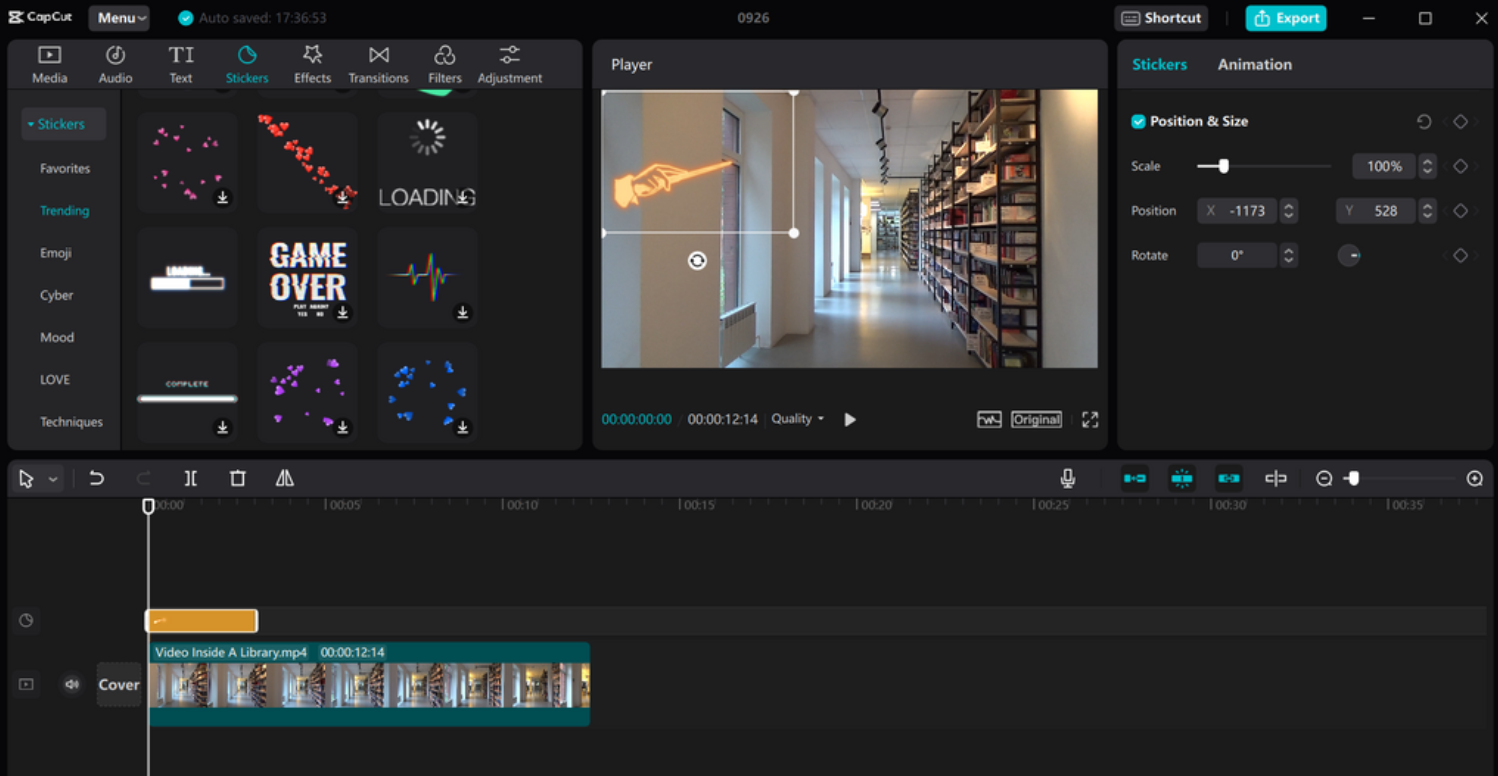Download the GAME OVER sticker
Screen dimensions: 1498x776
[x=343, y=313]
